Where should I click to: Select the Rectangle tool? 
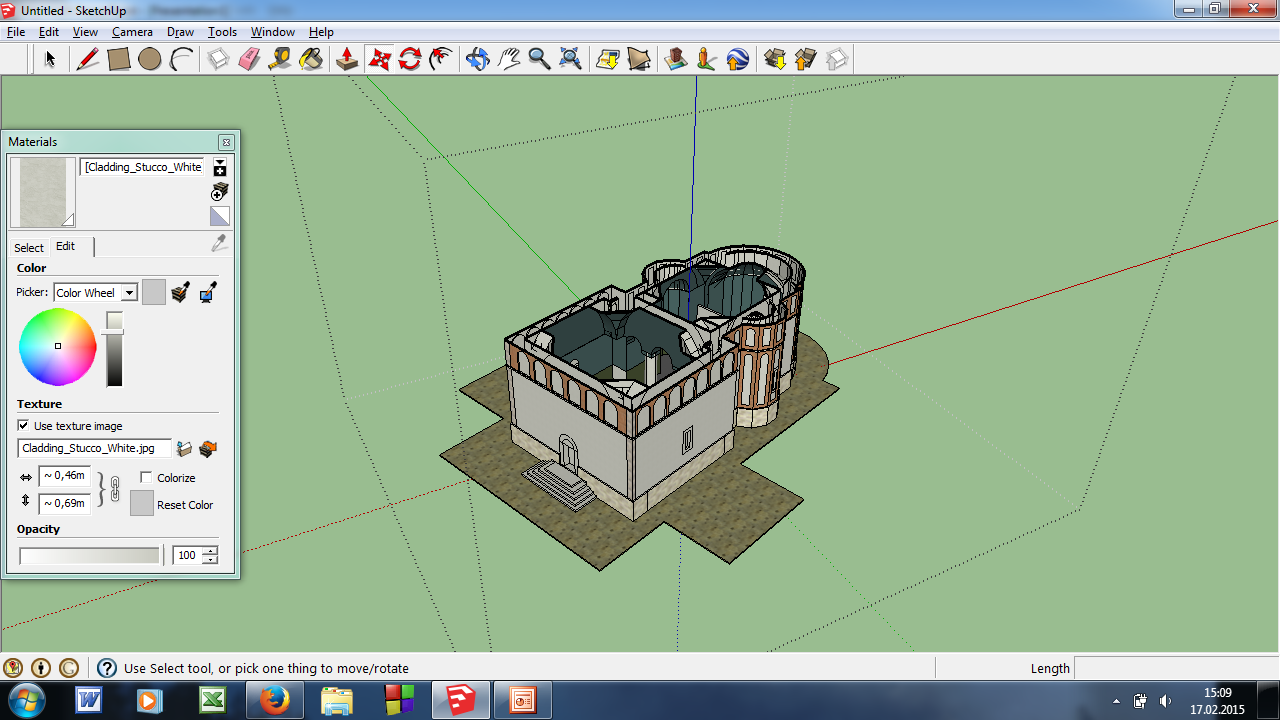[119, 59]
